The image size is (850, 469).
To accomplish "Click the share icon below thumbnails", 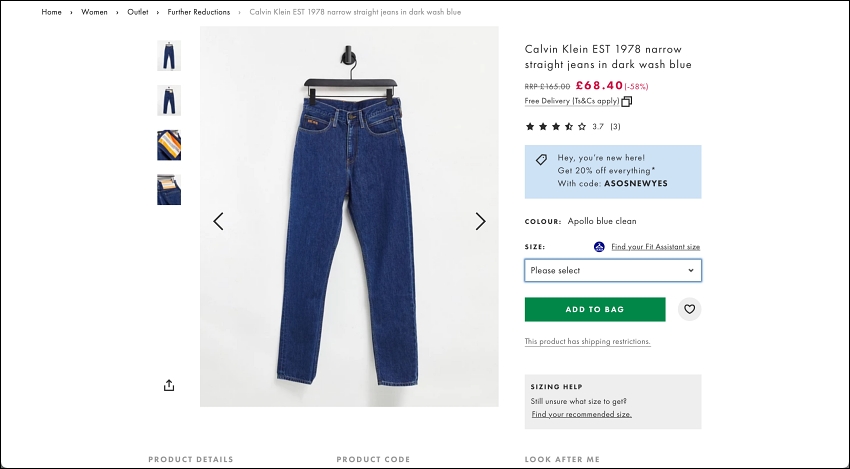I will click(169, 386).
